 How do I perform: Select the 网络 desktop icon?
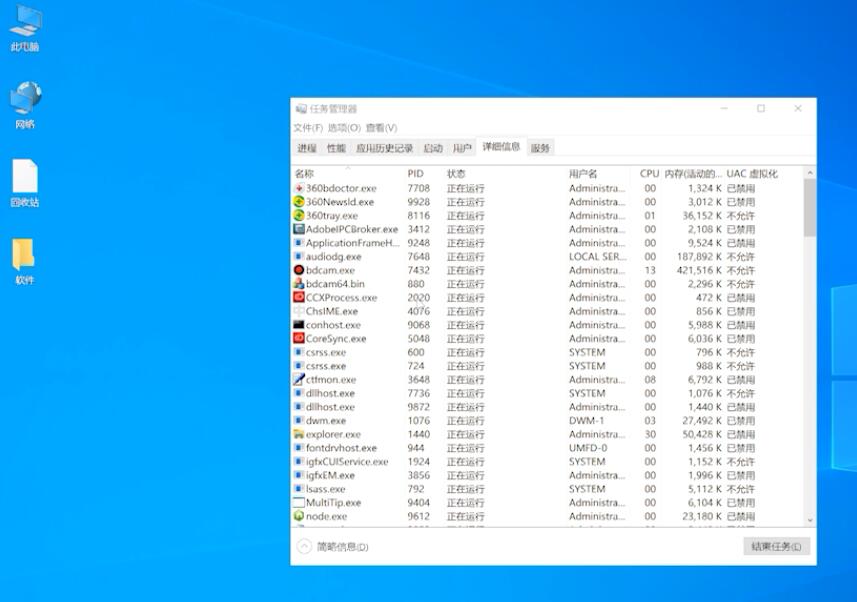pos(25,106)
